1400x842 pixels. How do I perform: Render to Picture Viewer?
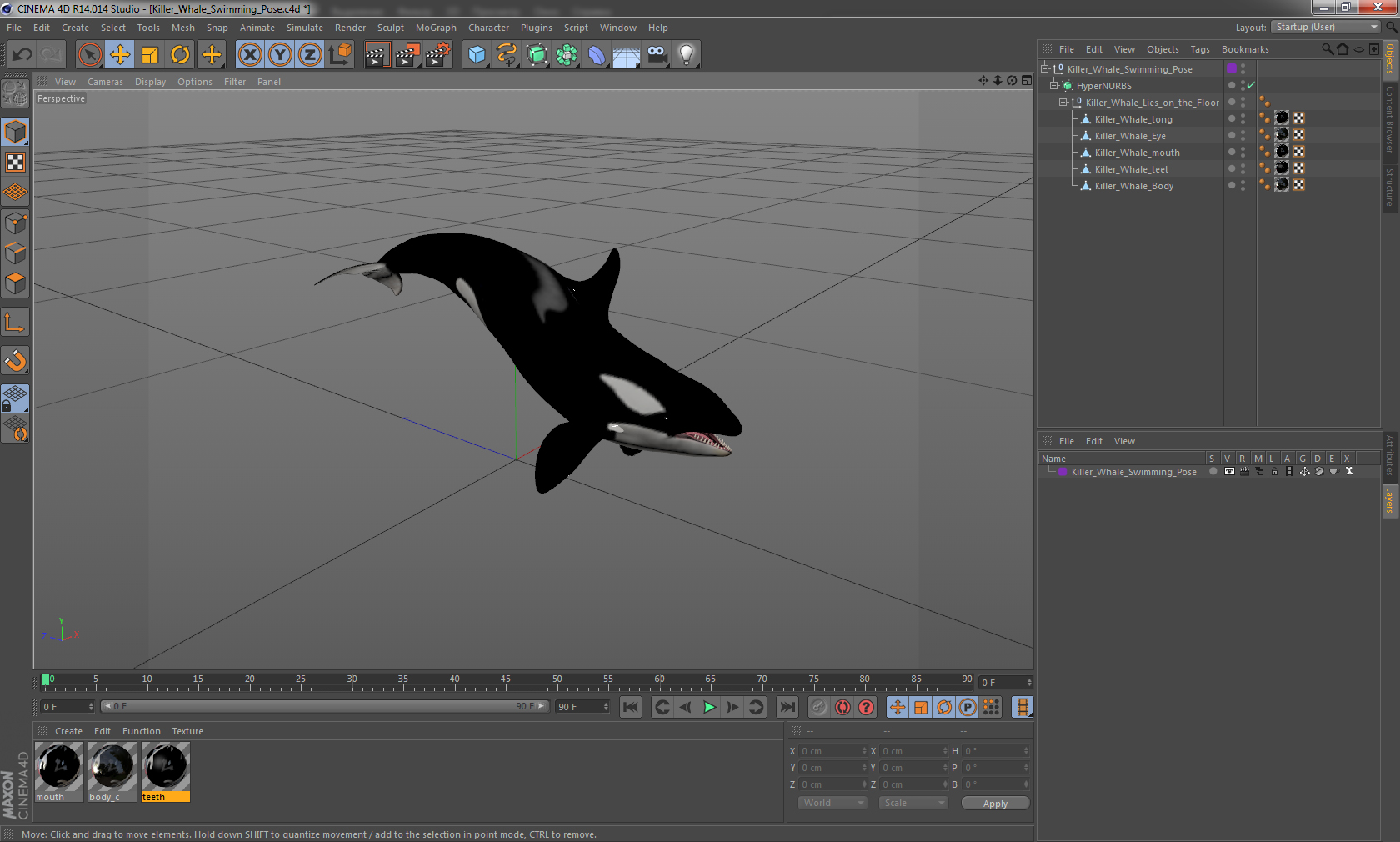click(x=407, y=55)
